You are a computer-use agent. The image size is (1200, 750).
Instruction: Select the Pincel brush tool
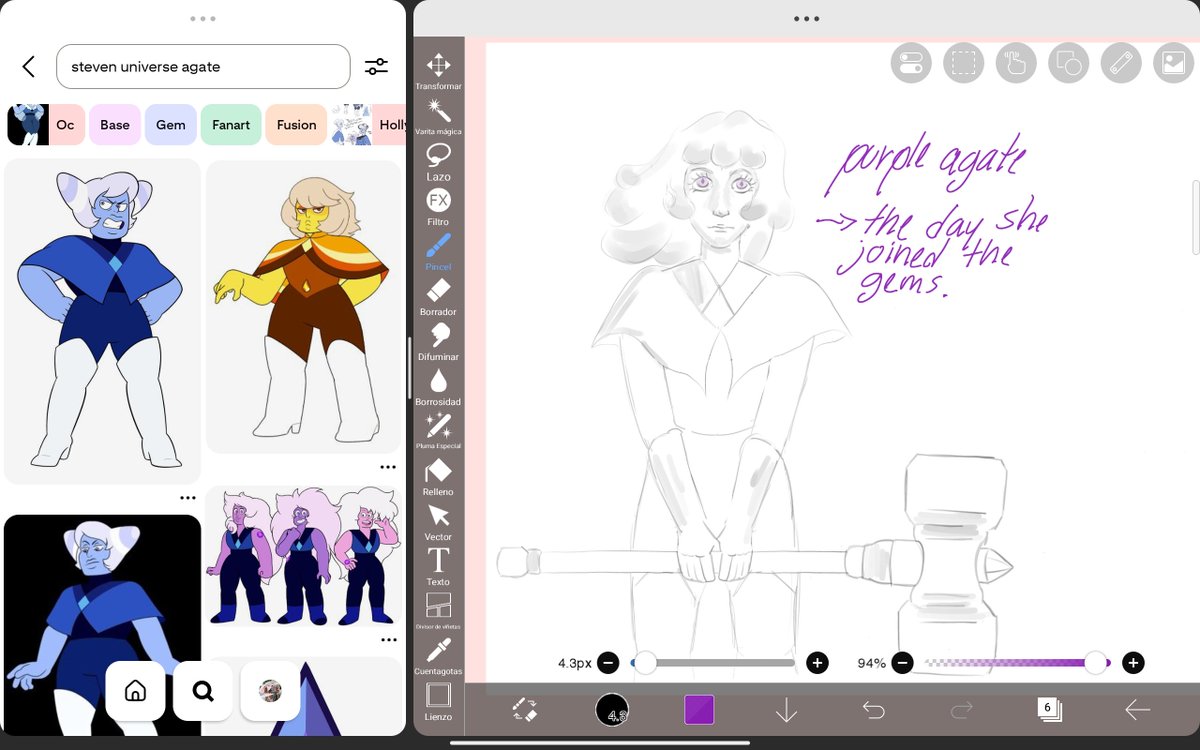(438, 252)
